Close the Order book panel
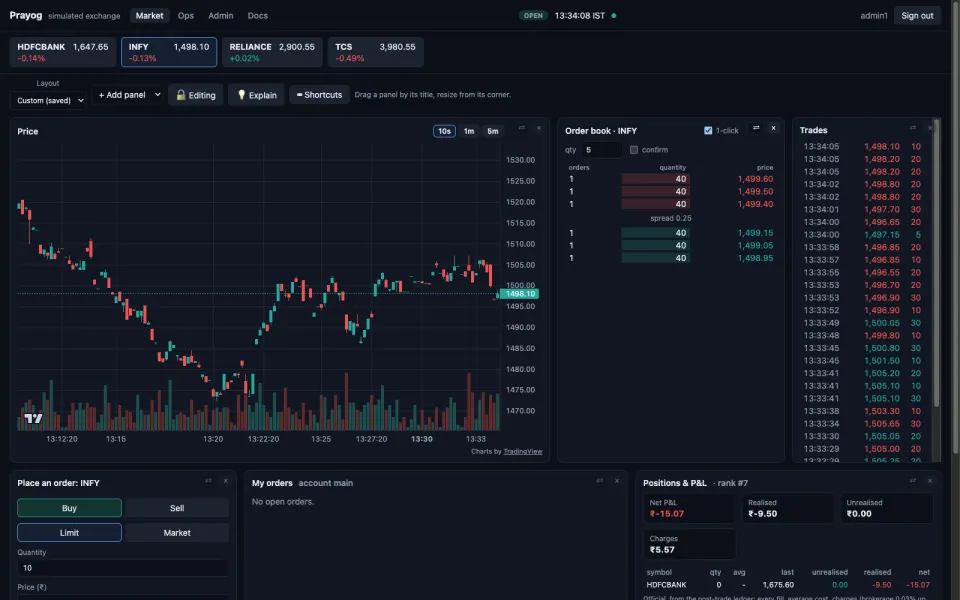The image size is (960, 600). [773, 128]
